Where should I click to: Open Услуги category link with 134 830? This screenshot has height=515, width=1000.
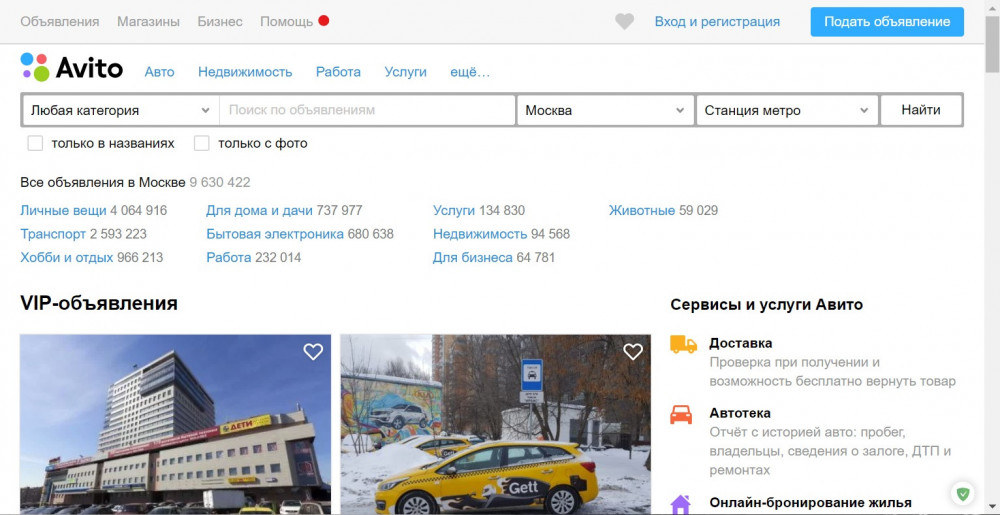[454, 210]
